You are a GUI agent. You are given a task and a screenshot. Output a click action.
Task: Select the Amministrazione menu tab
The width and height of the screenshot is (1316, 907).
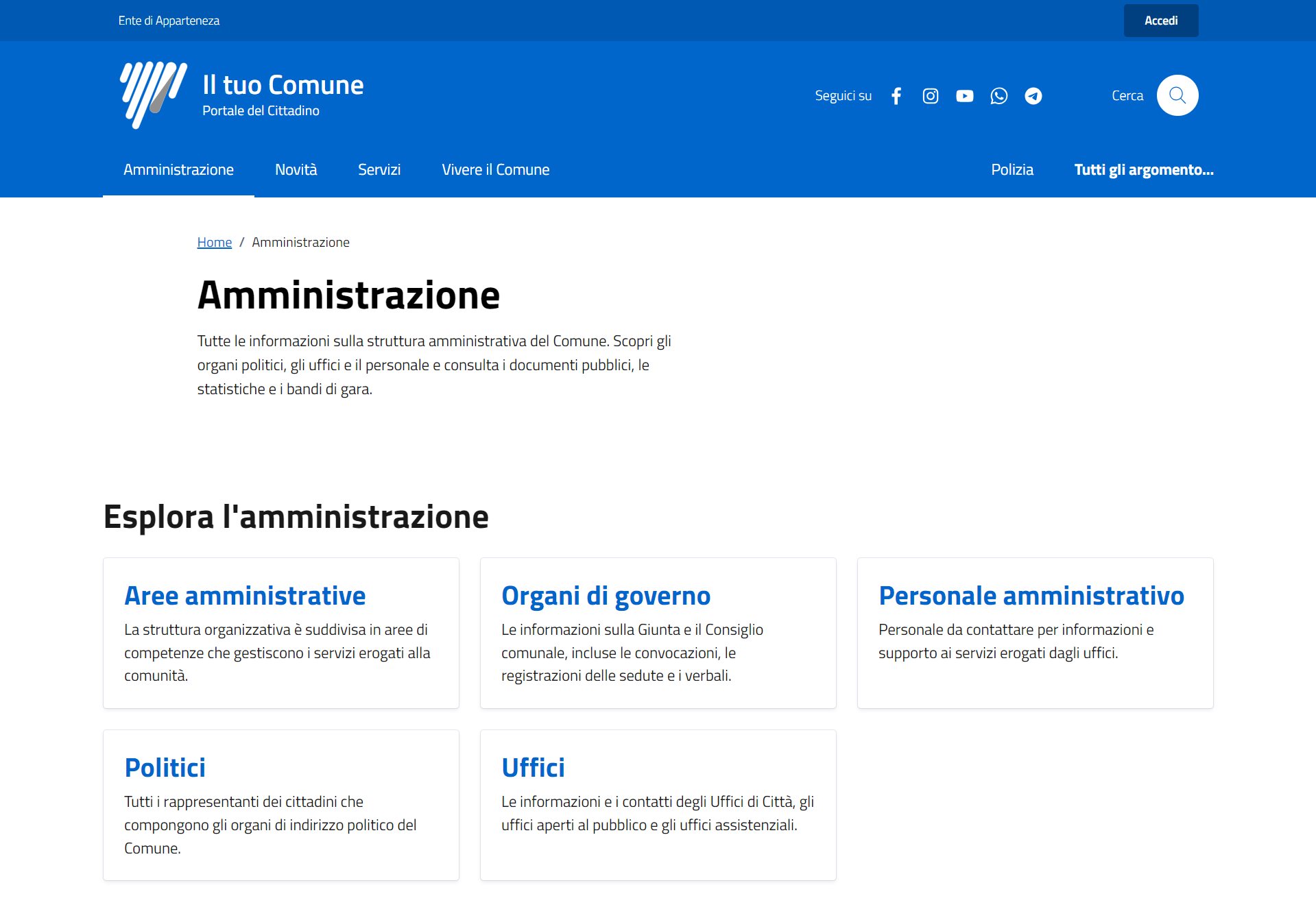click(178, 170)
